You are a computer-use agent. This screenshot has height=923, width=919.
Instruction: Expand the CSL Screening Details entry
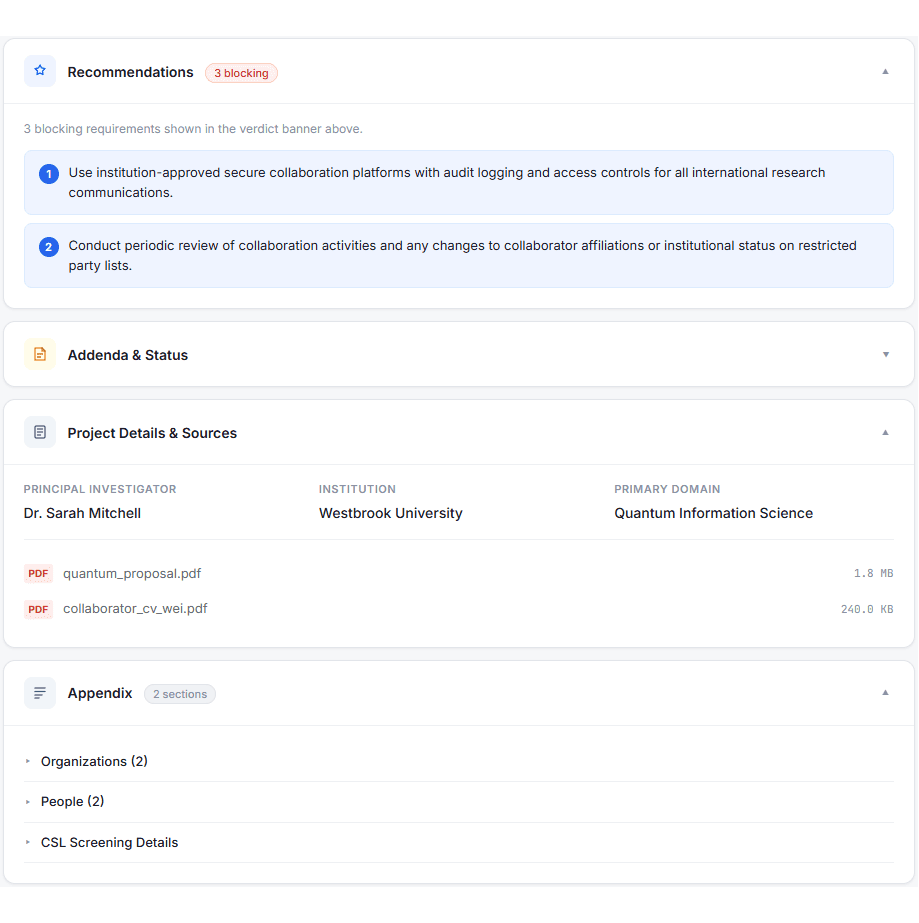[109, 842]
